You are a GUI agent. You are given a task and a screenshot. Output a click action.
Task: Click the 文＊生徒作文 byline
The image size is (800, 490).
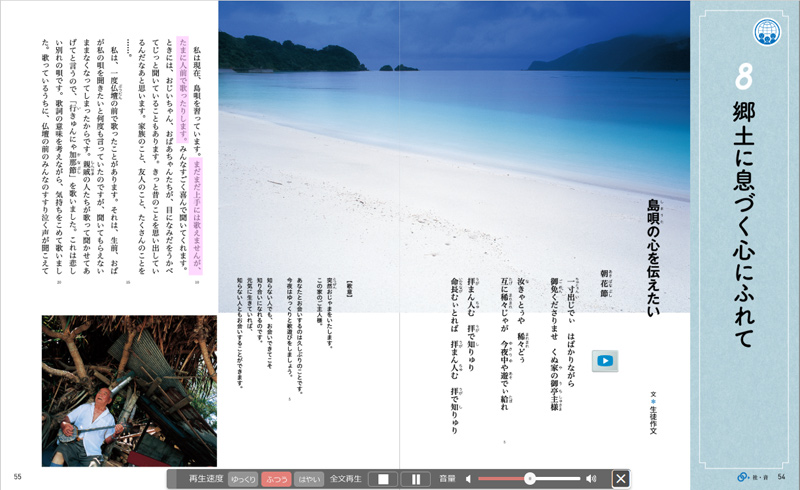point(653,412)
